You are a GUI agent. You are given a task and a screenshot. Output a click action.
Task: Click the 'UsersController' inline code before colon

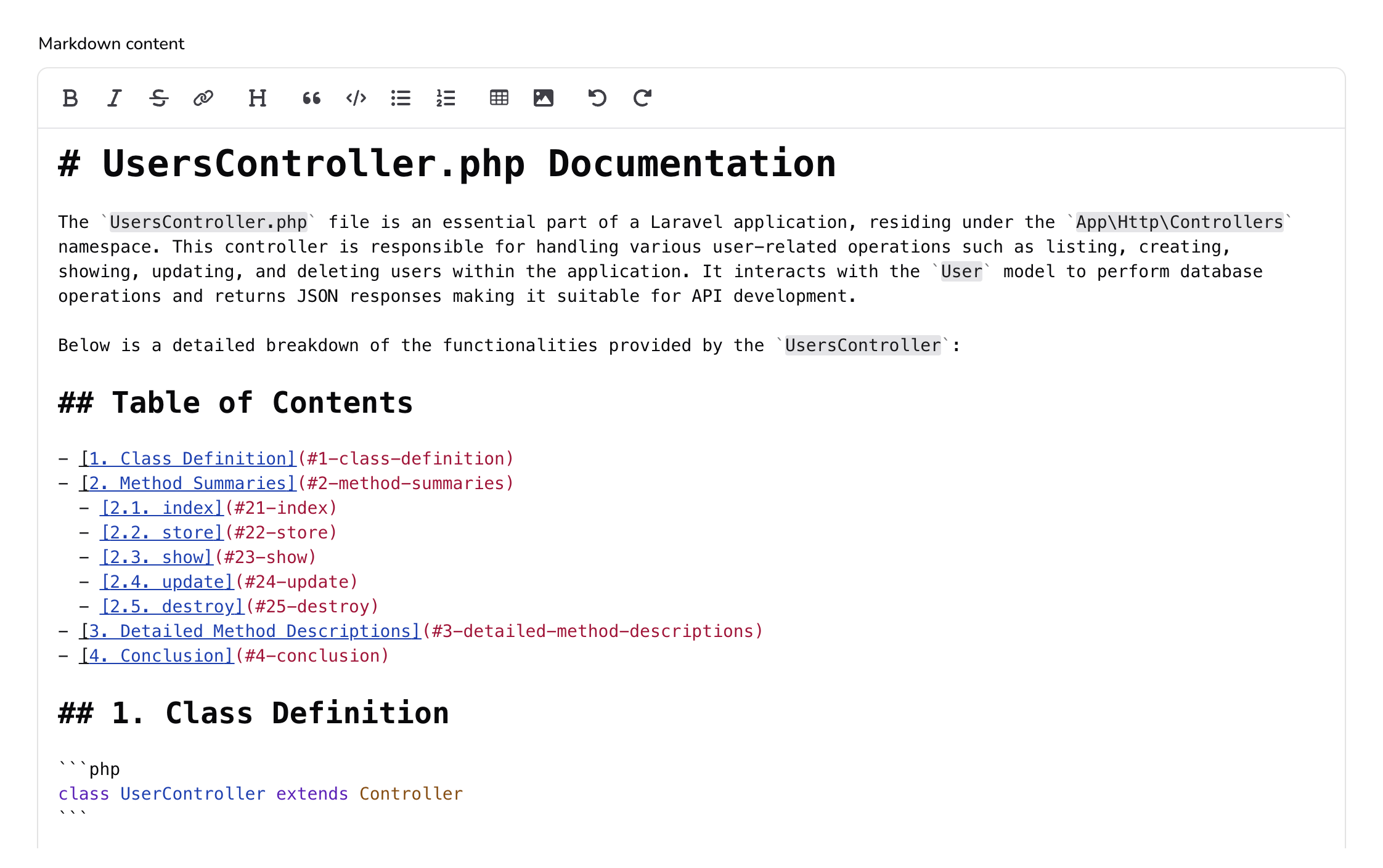(x=863, y=346)
